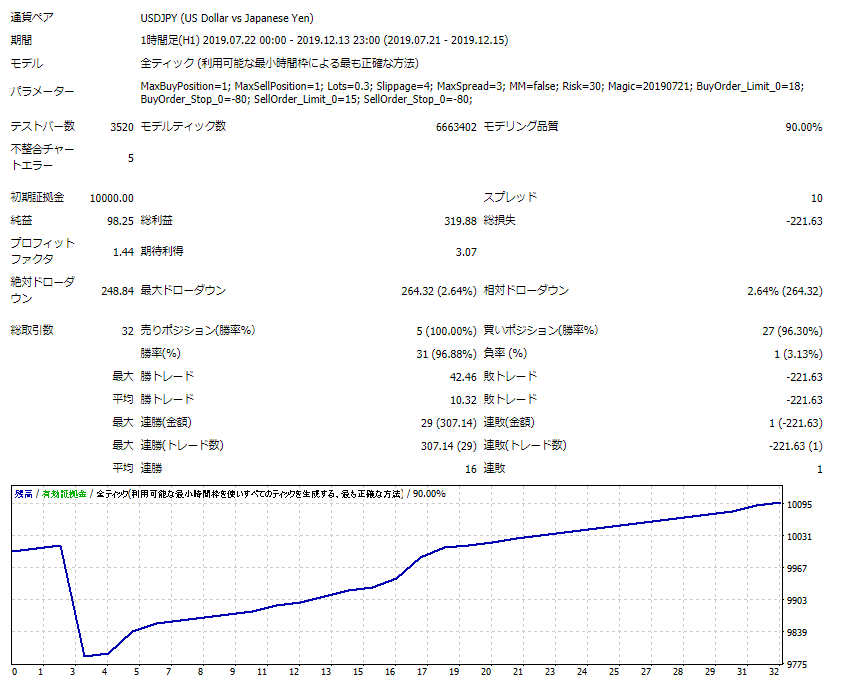The image size is (842, 684).
Task: Click the 勝率 value 31 (96.88%)
Action: [446, 354]
